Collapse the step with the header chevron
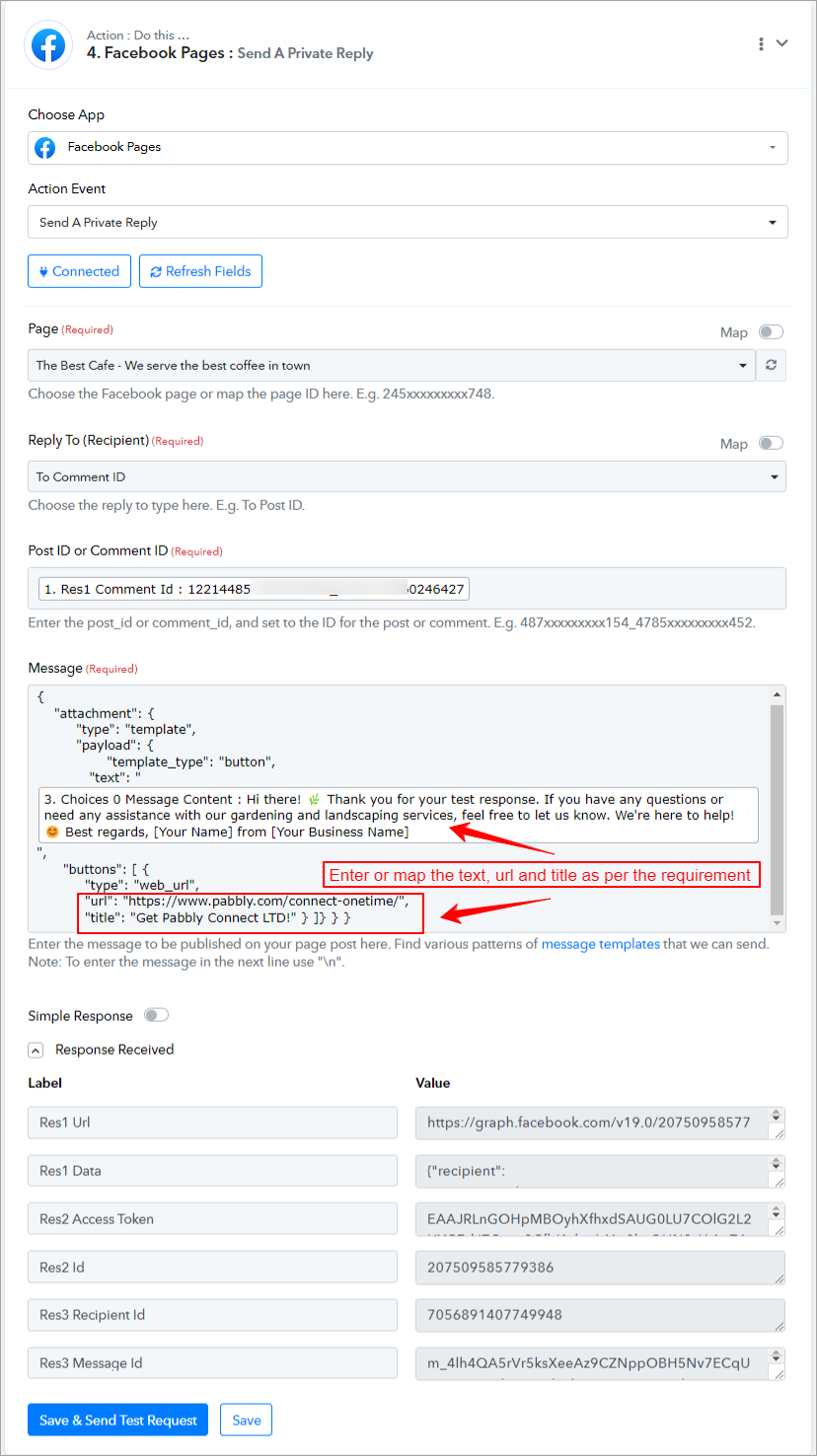817x1456 pixels. tap(782, 43)
